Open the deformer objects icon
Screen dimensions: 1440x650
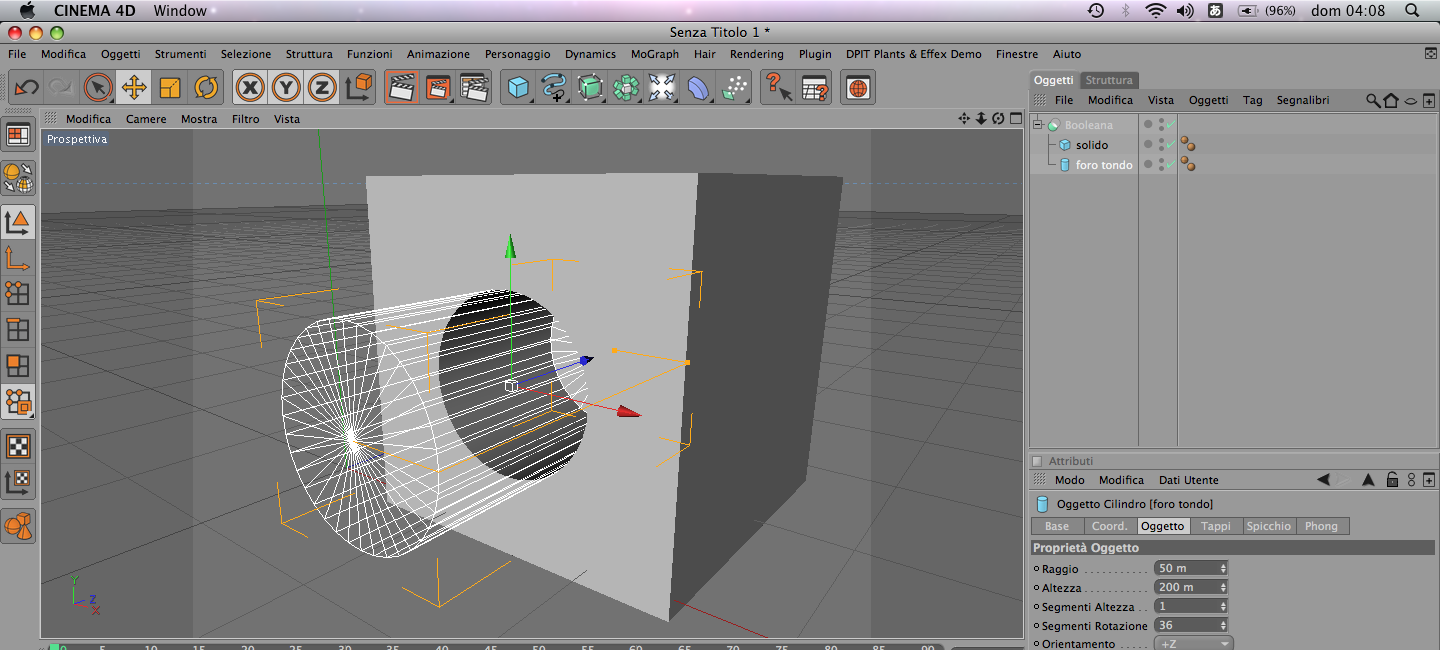[x=698, y=88]
